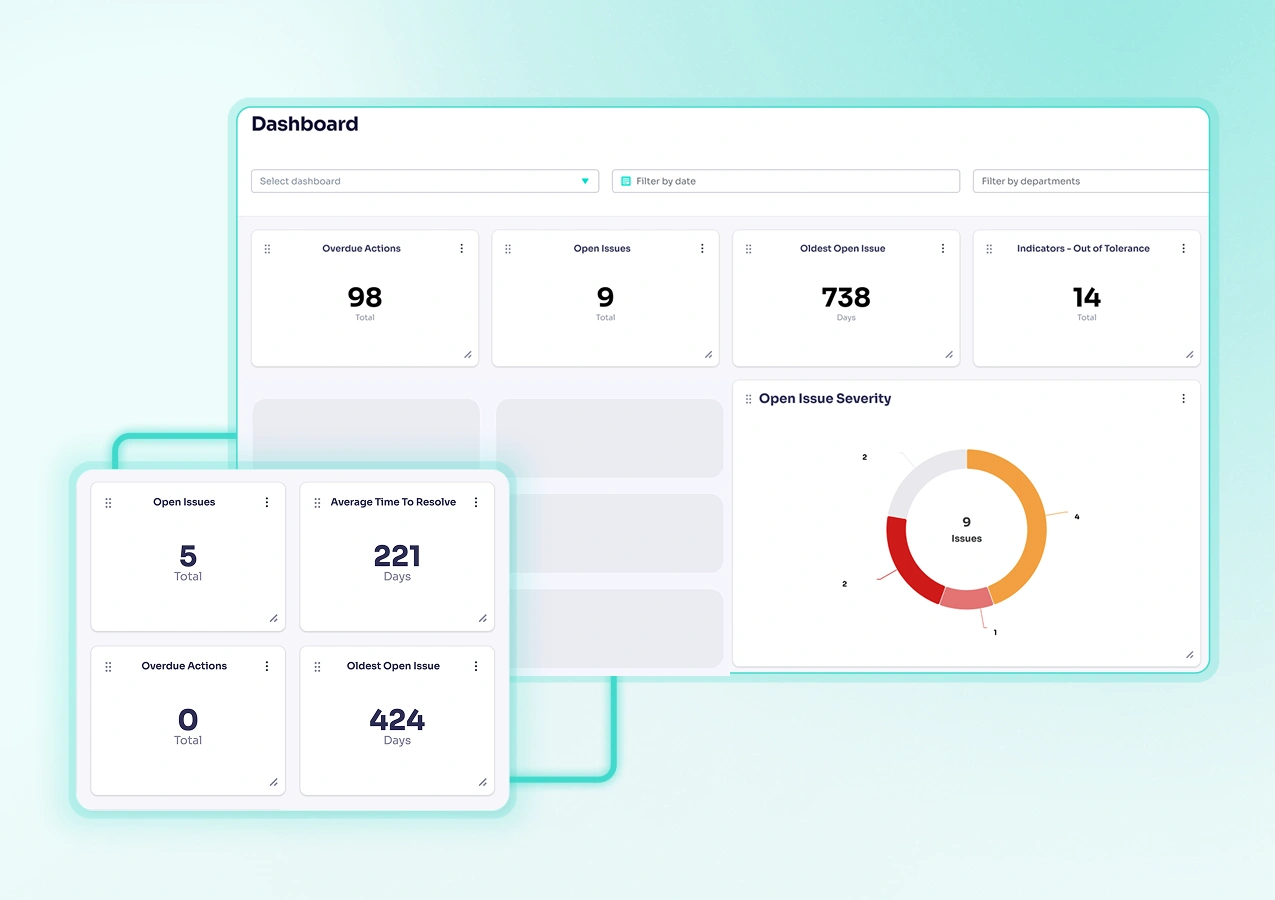Click the resize handle on Oldest Open Issue 424 card

click(x=482, y=783)
